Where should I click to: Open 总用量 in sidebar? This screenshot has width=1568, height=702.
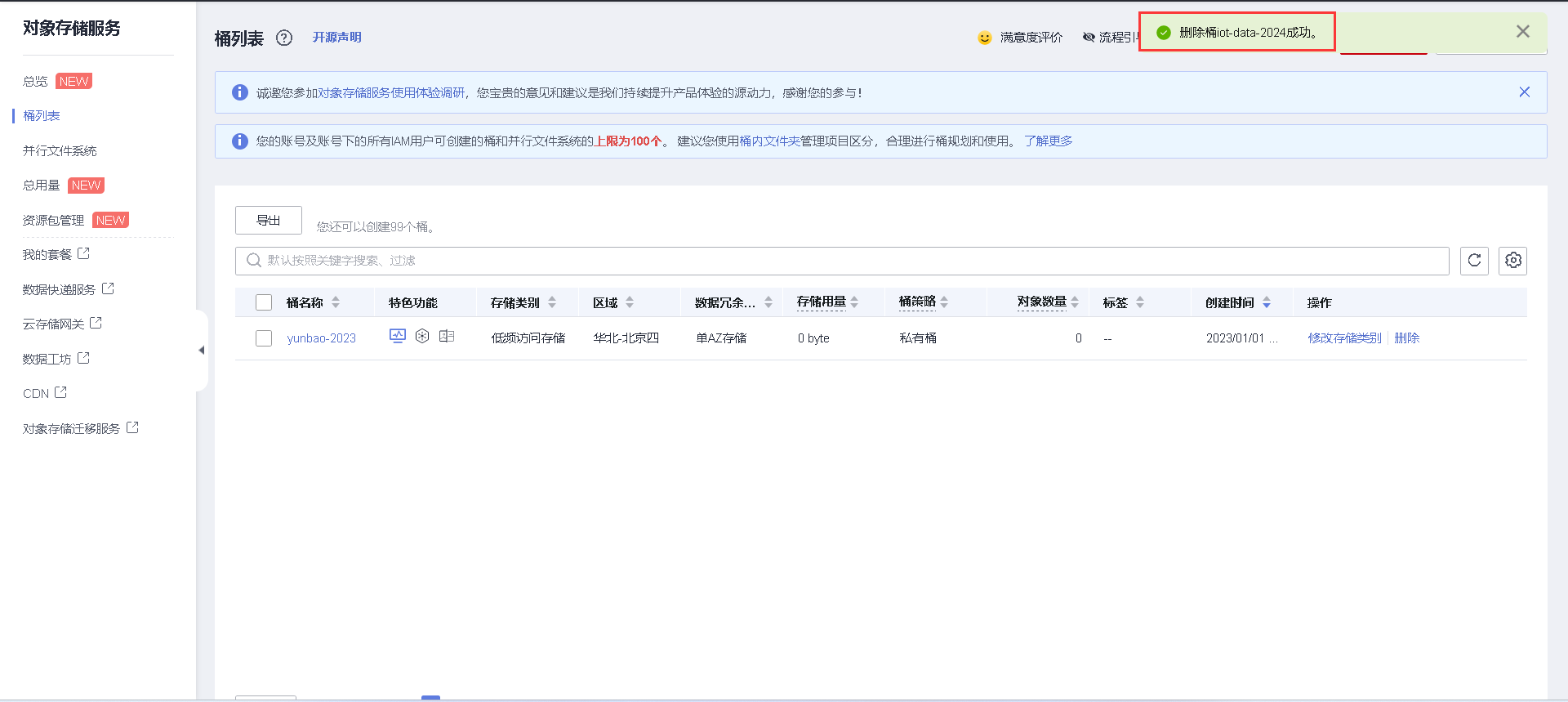[42, 186]
